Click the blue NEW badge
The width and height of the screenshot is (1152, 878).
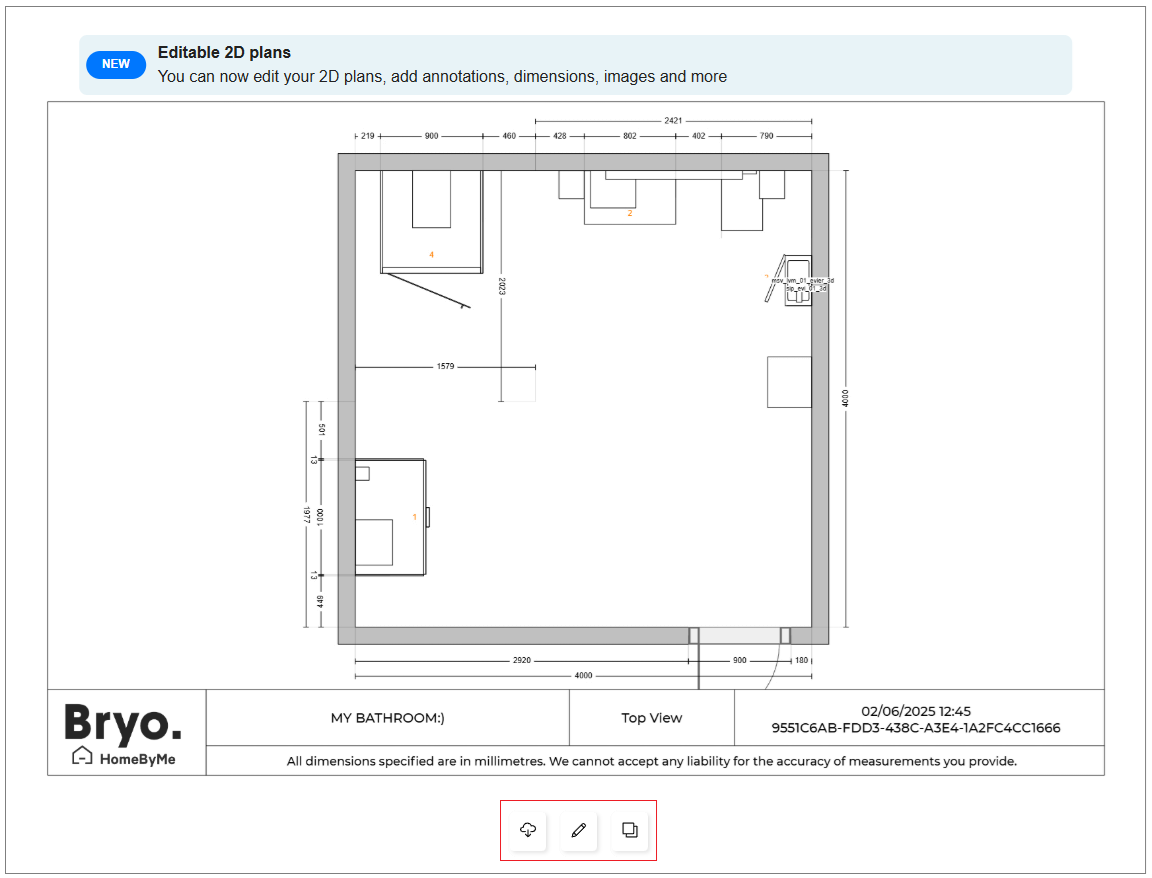pyautogui.click(x=116, y=64)
